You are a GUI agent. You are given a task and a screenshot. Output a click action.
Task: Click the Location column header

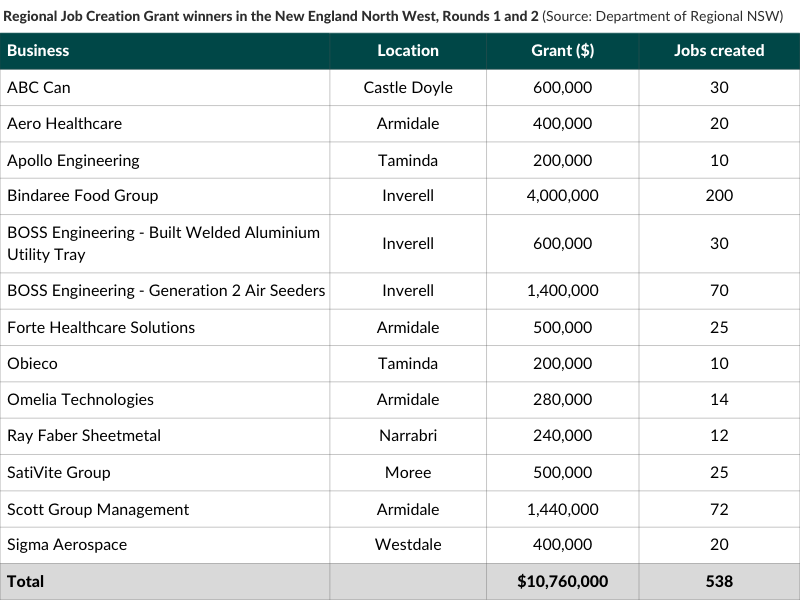click(x=408, y=50)
